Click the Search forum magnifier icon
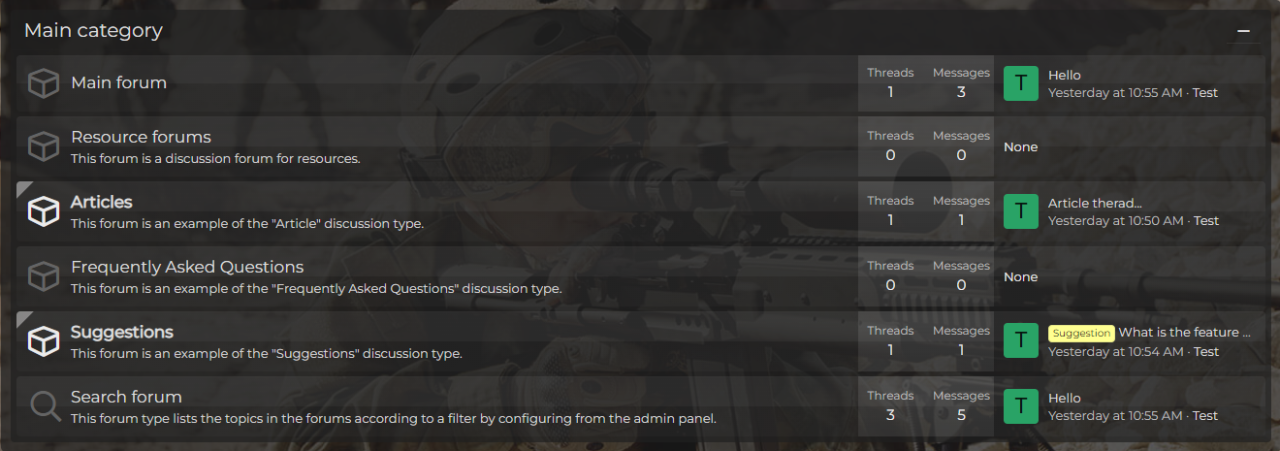Viewport: 1280px width, 451px height. (x=45, y=406)
